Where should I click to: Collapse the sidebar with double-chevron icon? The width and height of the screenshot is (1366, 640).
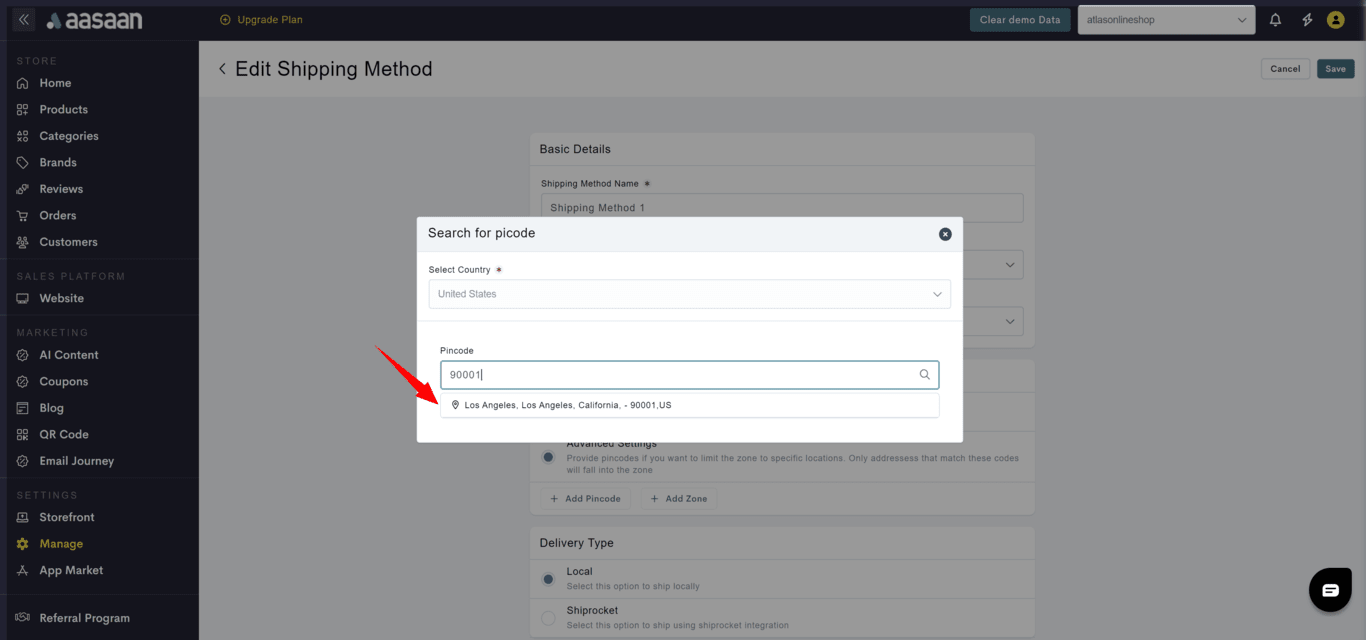[x=24, y=20]
